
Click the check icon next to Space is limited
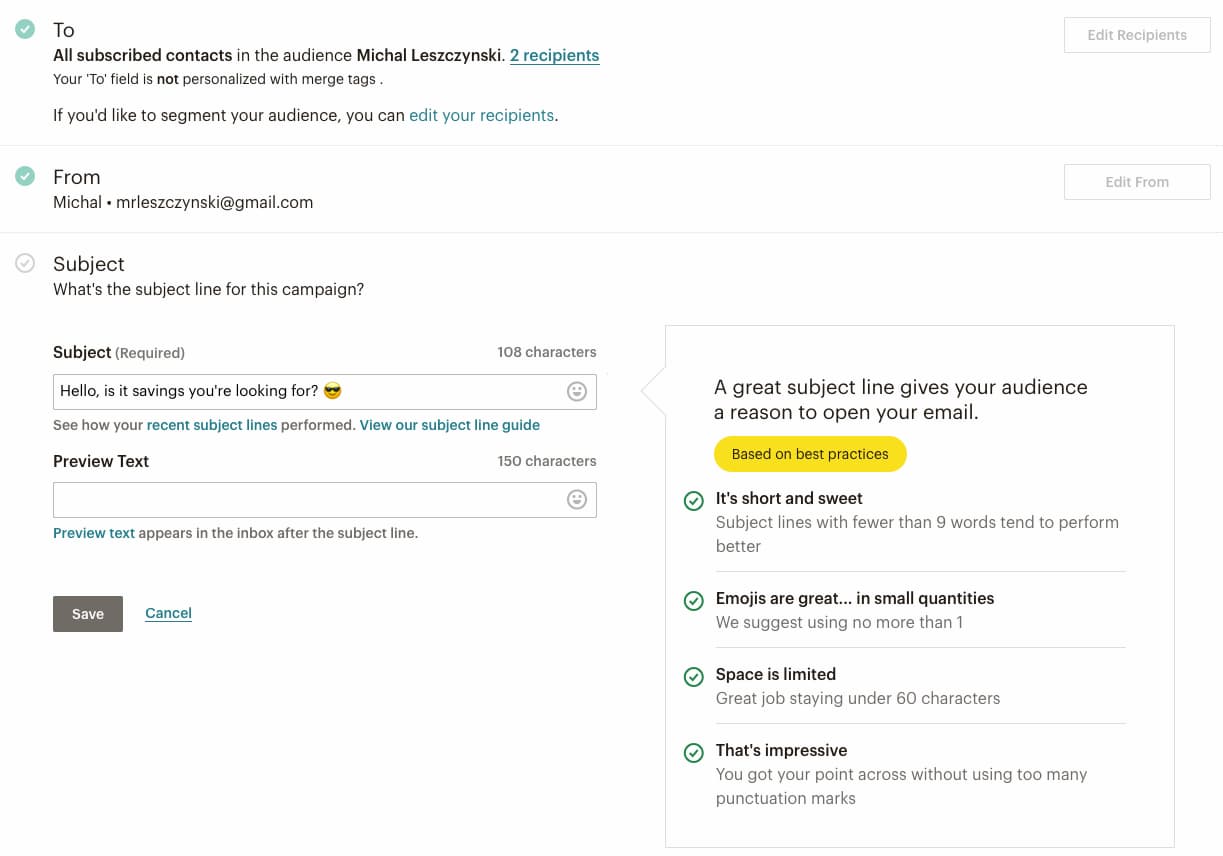[694, 677]
